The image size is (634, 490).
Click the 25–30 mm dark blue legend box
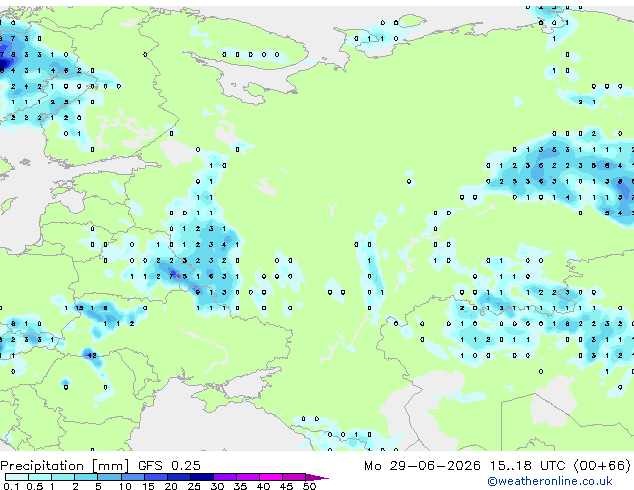pyautogui.click(x=202, y=477)
